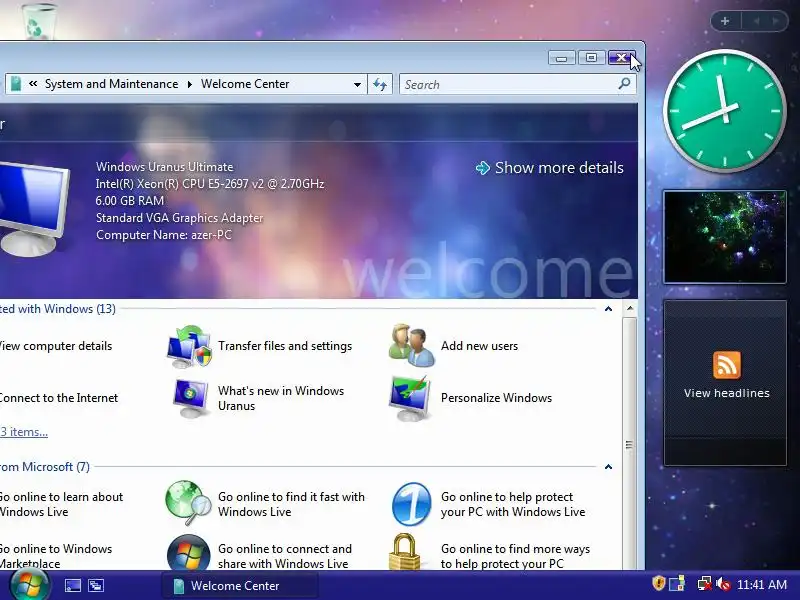Expand arrow after System and Maintenance breadcrumb
The image size is (800, 600).
click(189, 84)
